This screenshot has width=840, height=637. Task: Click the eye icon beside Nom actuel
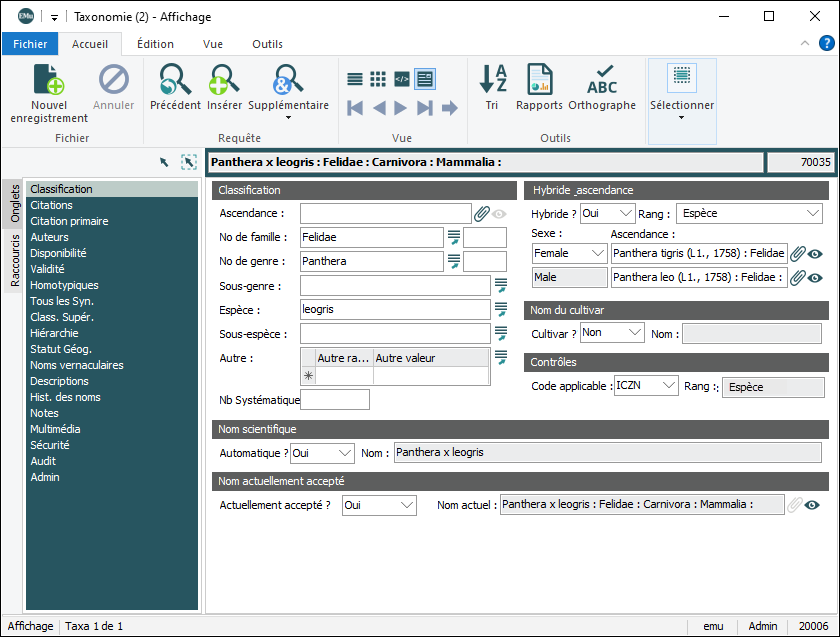coord(812,506)
